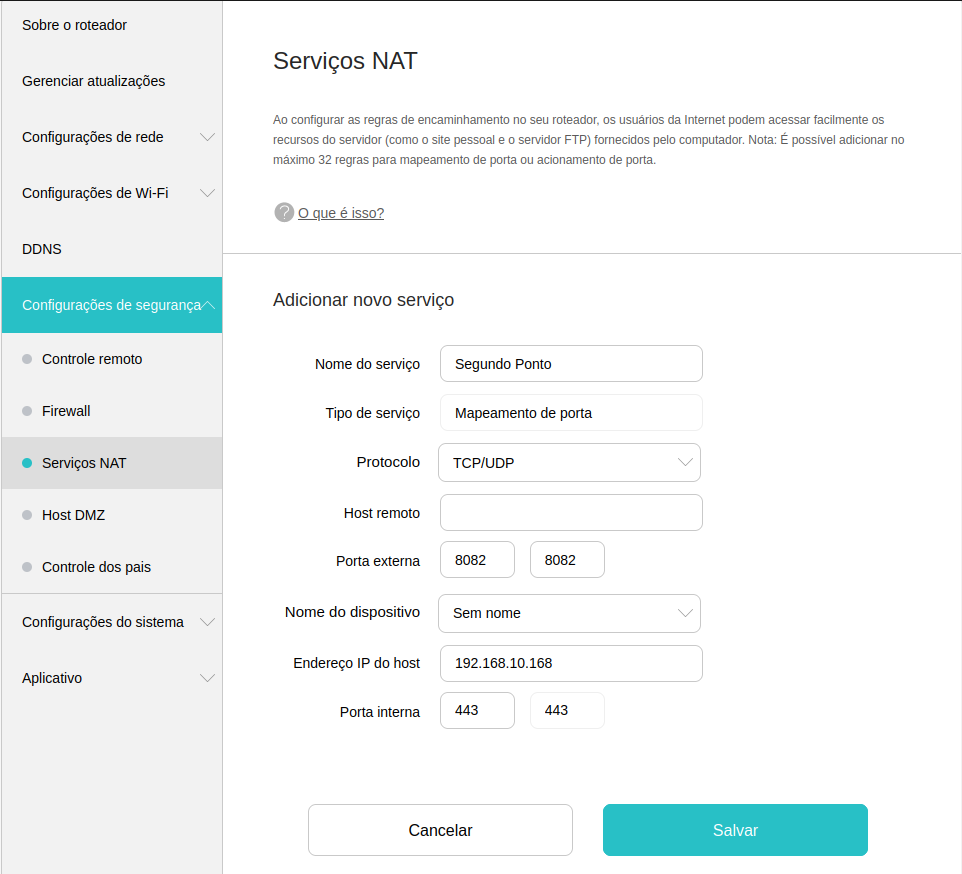Go to Sobre o roteador page
The width and height of the screenshot is (962, 874).
tap(75, 25)
